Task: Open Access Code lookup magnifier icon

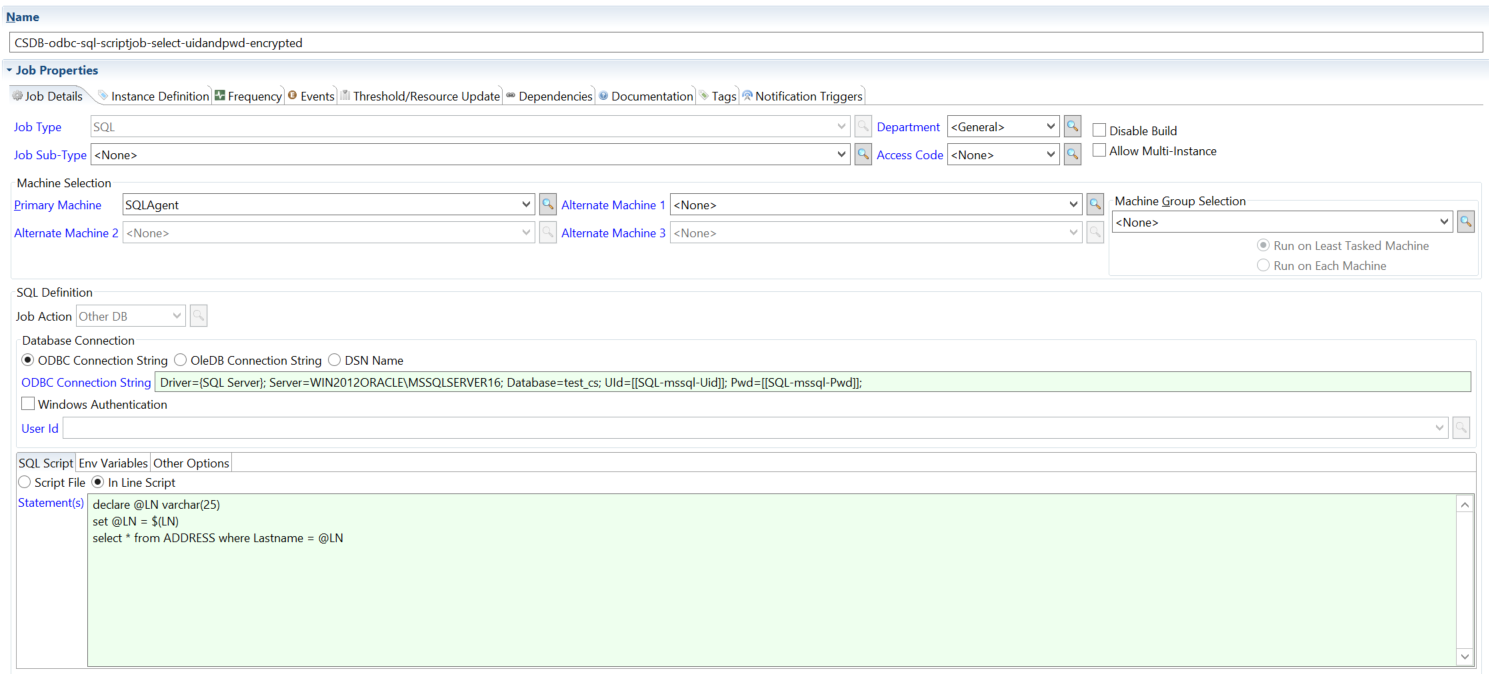Action: tap(1072, 155)
